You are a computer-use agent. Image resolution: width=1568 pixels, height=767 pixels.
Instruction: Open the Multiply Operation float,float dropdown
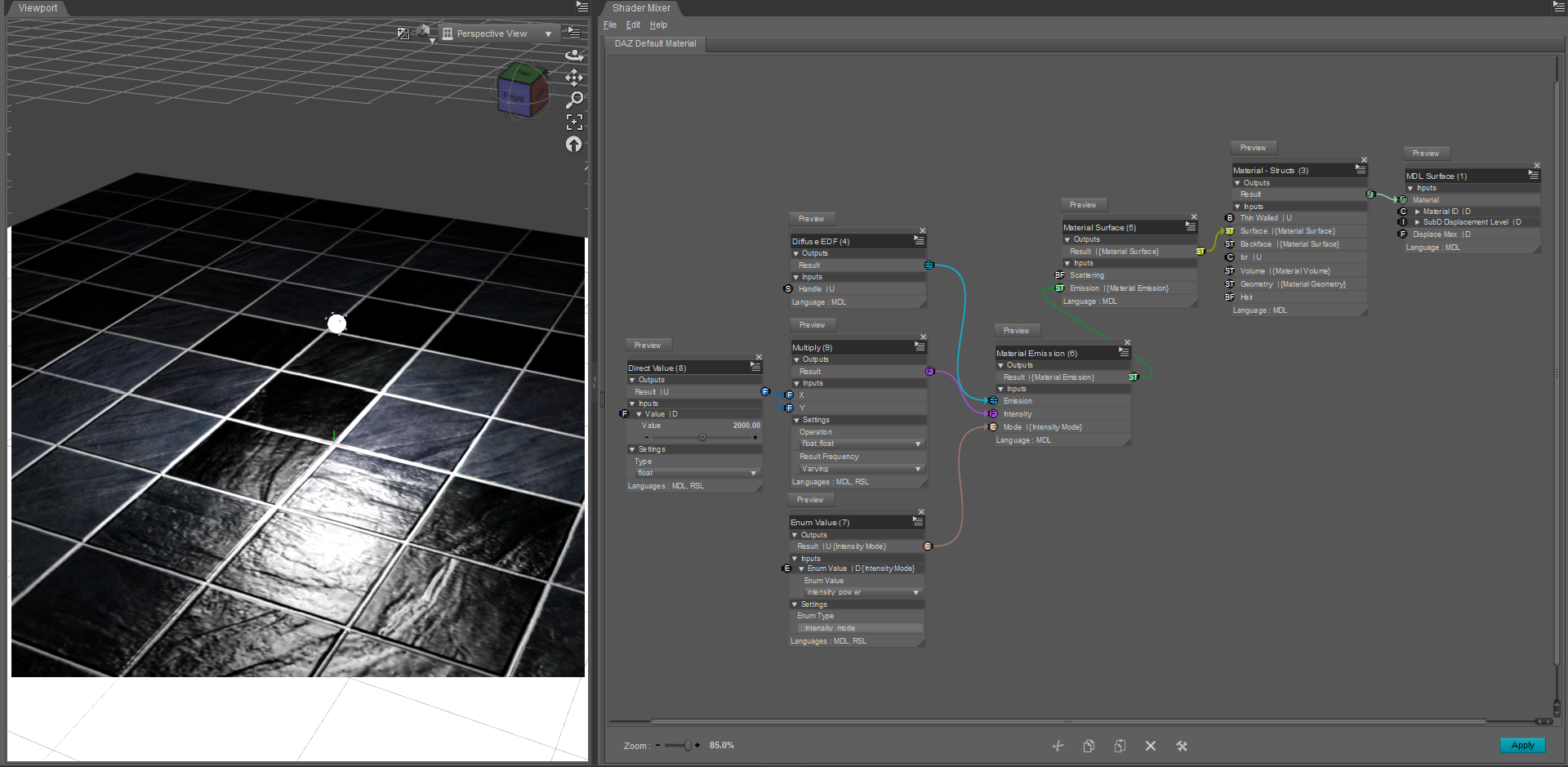(x=860, y=444)
